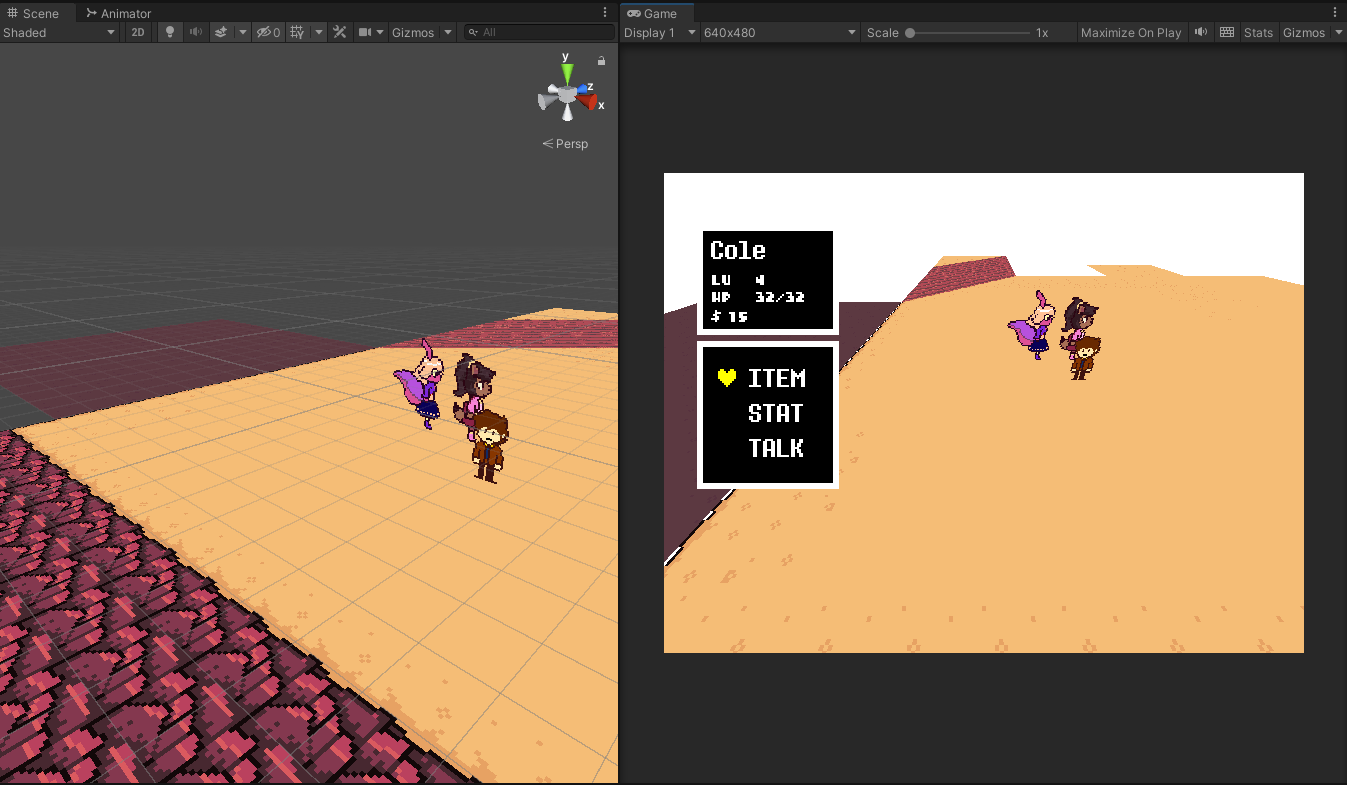The image size is (1347, 785).
Task: Open the Game panel three-dot options menu
Action: point(1336,13)
